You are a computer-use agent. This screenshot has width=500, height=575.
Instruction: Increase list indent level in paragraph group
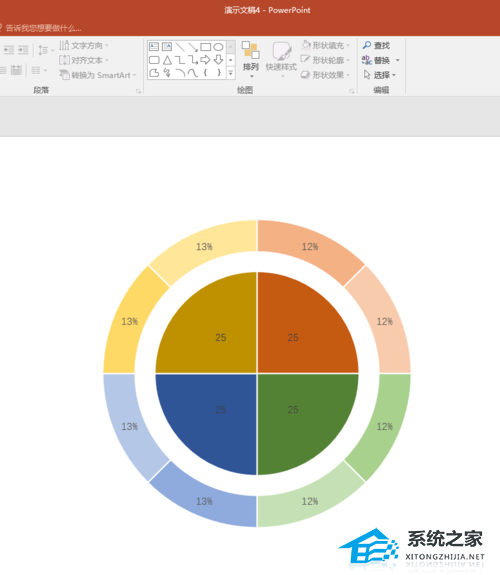coord(23,50)
